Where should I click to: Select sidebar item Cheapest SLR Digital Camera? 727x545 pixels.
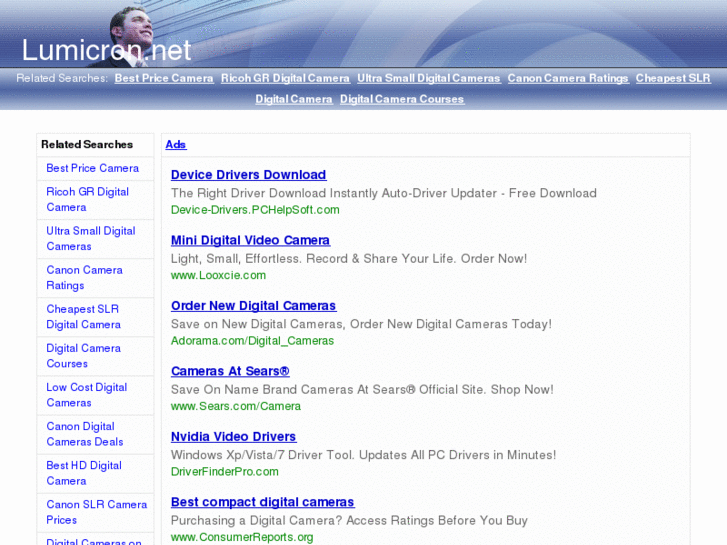(x=83, y=317)
